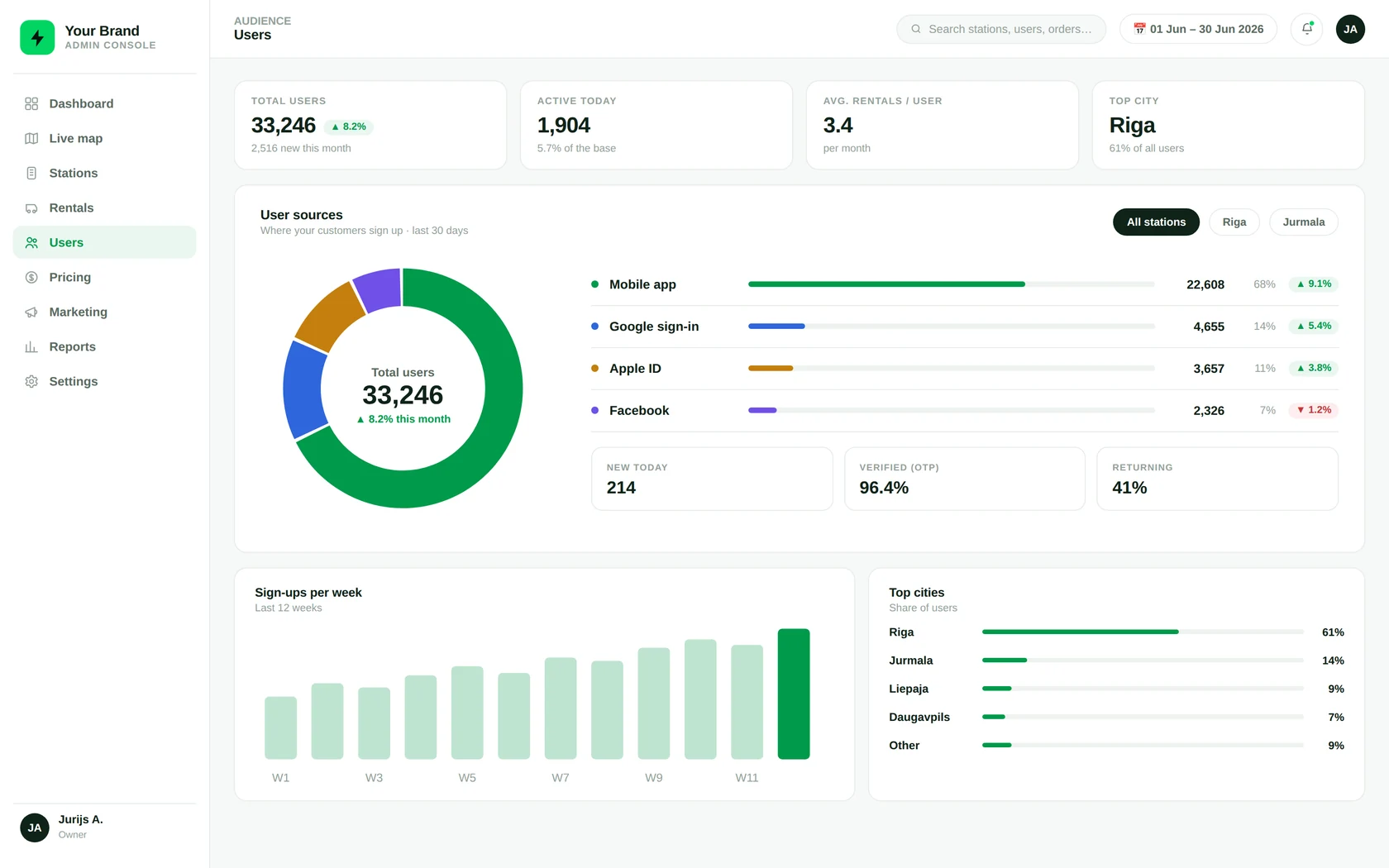1389x868 pixels.
Task: Click JA avatar beside Jurijs A.
Action: click(x=35, y=827)
